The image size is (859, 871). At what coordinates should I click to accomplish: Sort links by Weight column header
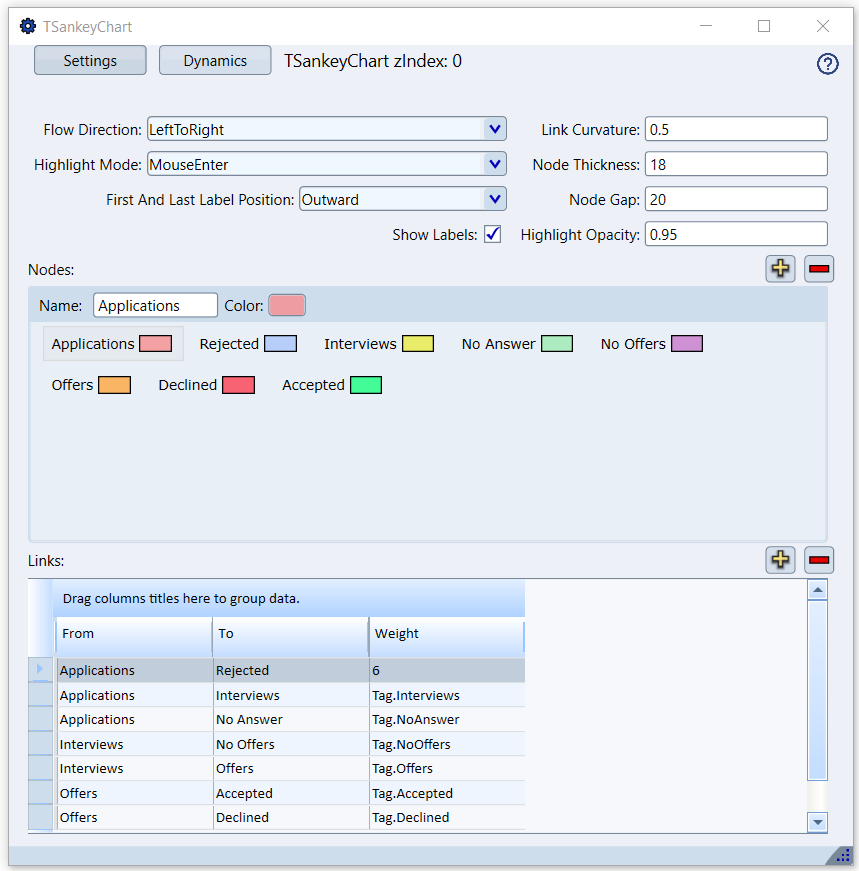[446, 634]
